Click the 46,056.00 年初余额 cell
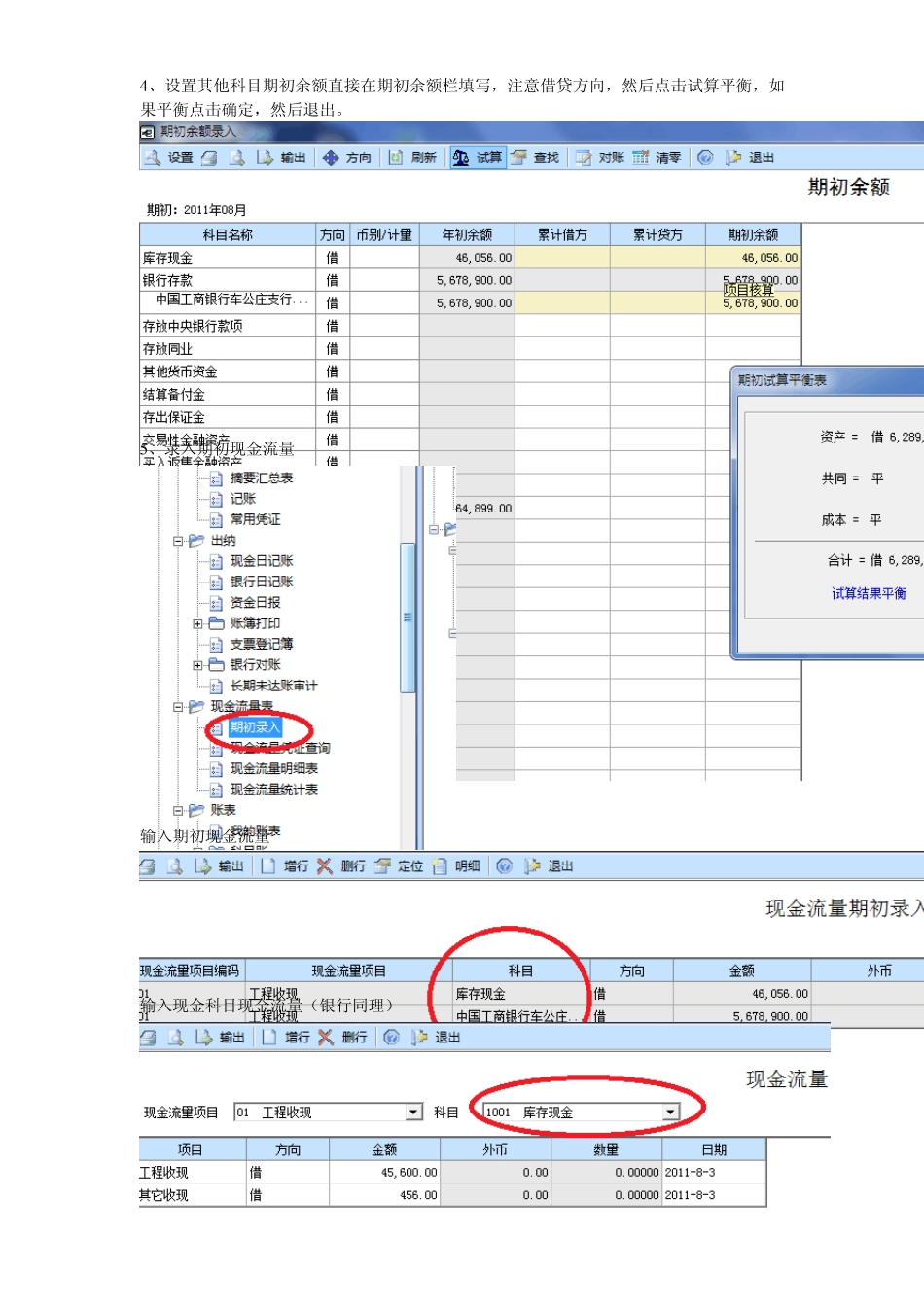 click(x=467, y=258)
